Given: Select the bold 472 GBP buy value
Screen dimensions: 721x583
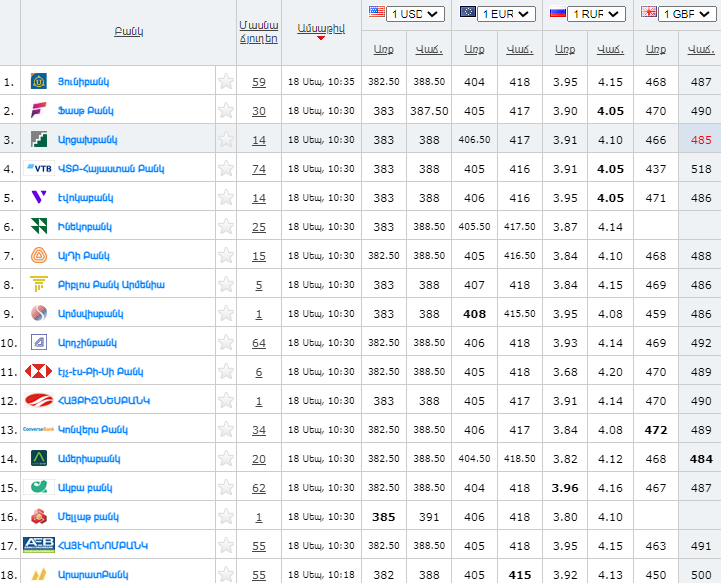Looking at the screenshot, I should coord(656,430).
